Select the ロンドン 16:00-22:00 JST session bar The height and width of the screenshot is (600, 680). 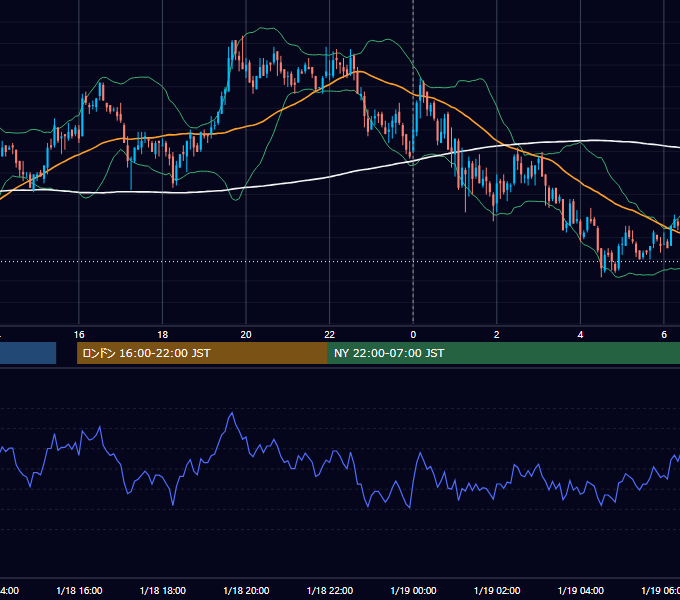(202, 353)
